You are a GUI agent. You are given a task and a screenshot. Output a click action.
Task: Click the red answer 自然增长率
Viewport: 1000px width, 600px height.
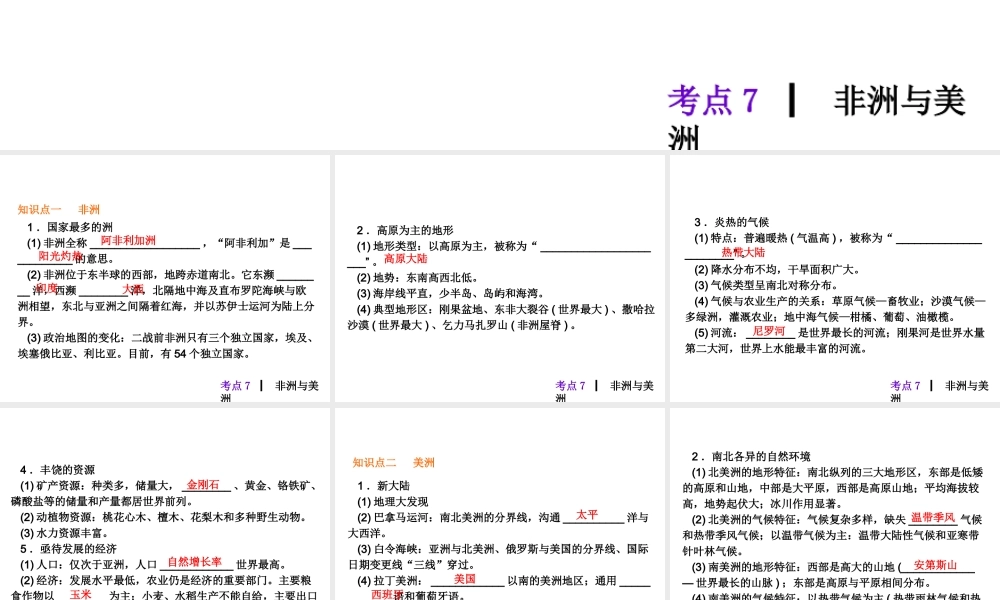tap(195, 562)
